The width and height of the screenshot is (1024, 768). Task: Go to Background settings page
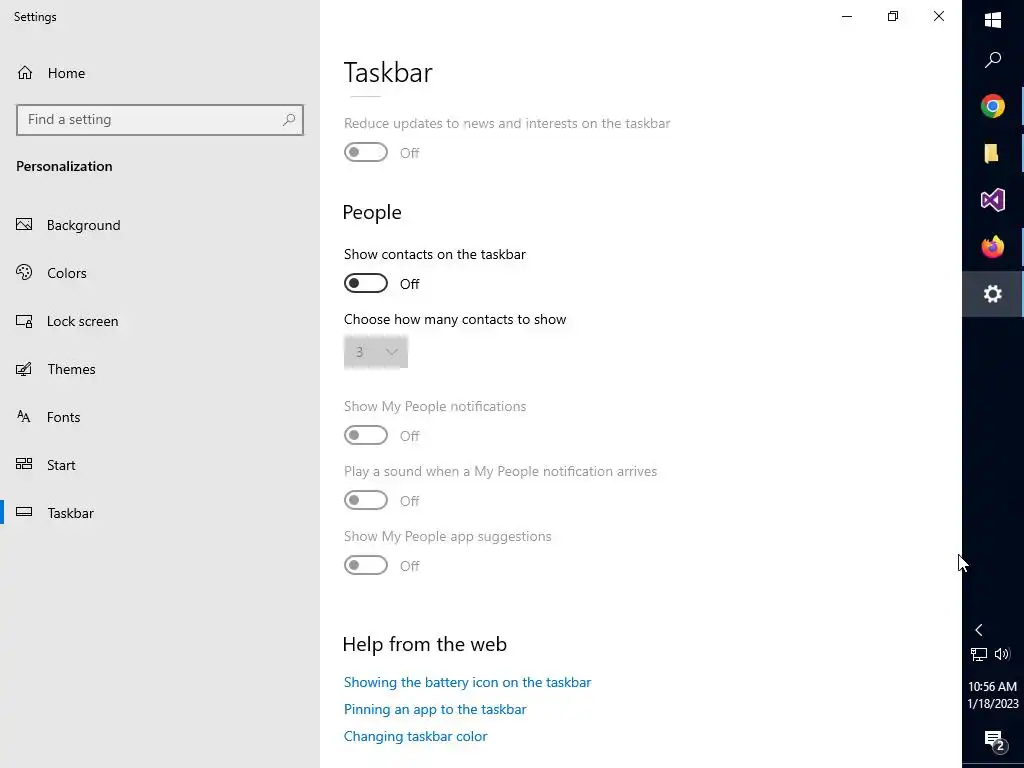click(x=83, y=225)
